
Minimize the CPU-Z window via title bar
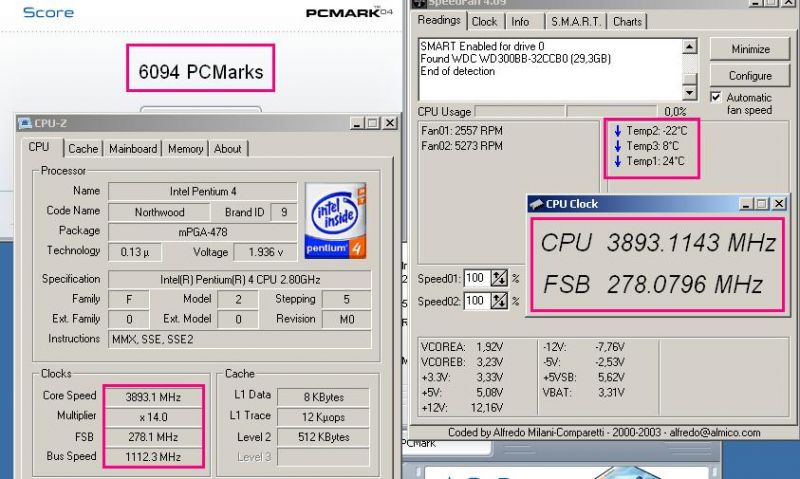tap(357, 123)
